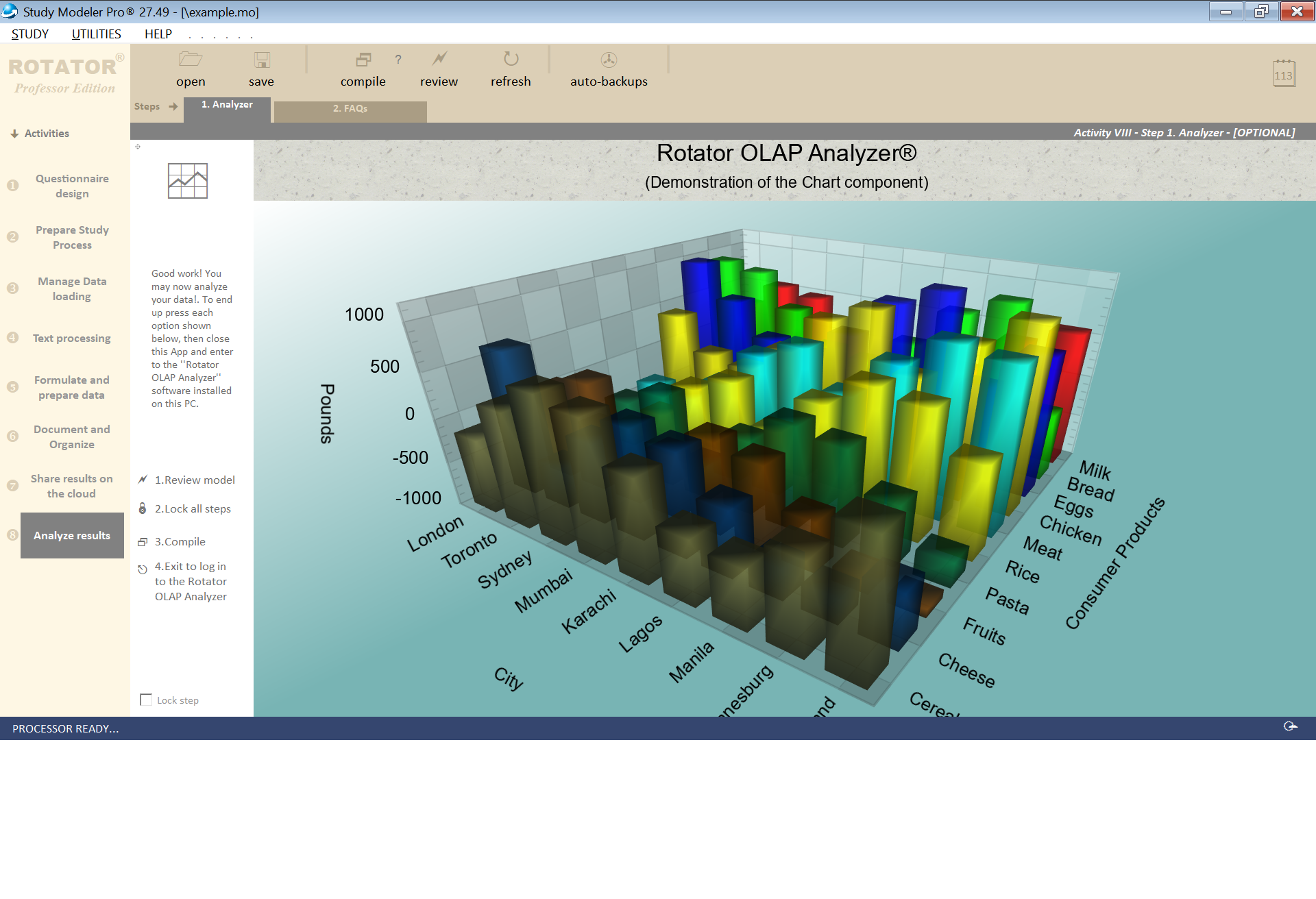1316x899 pixels.
Task: Click the line chart analyzer icon
Action: pos(188,181)
